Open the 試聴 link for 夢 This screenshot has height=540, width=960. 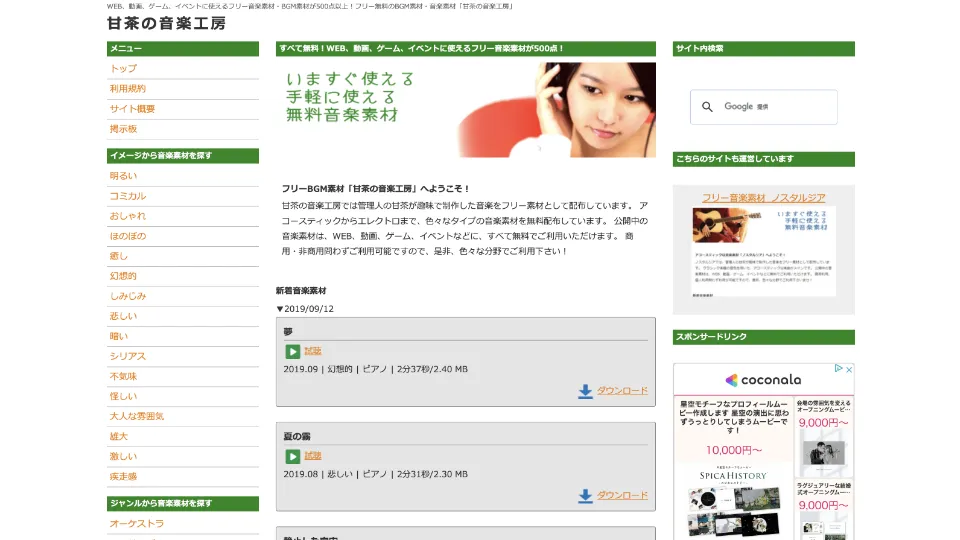313,351
